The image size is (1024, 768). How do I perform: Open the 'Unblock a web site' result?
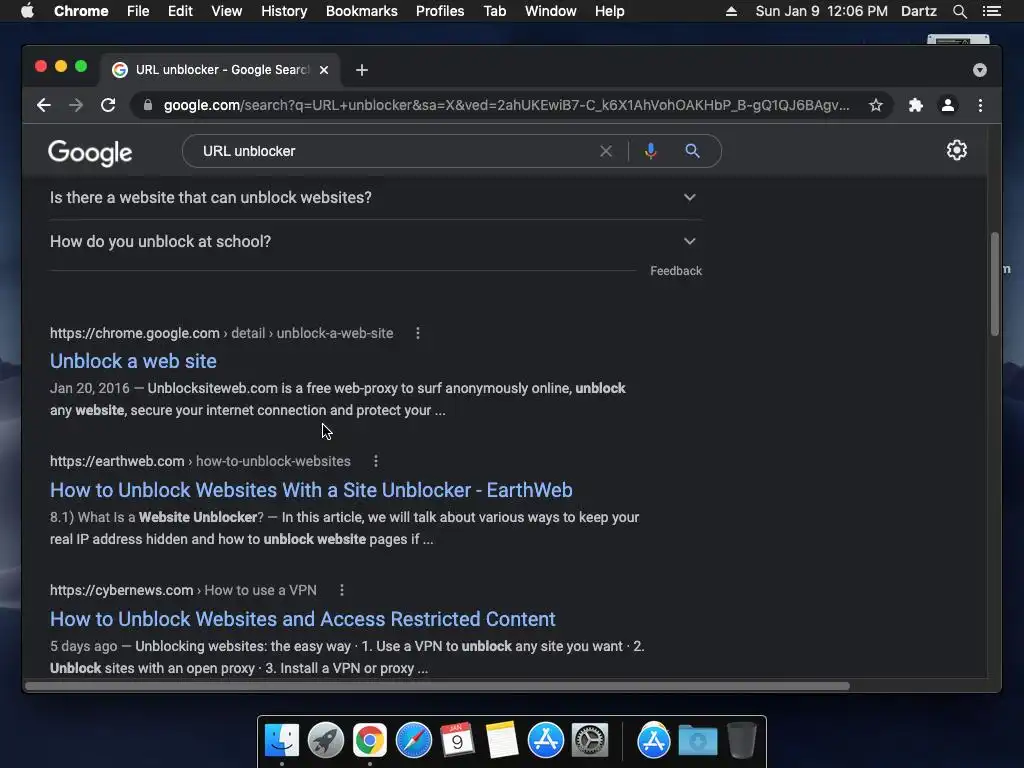pyautogui.click(x=133, y=361)
